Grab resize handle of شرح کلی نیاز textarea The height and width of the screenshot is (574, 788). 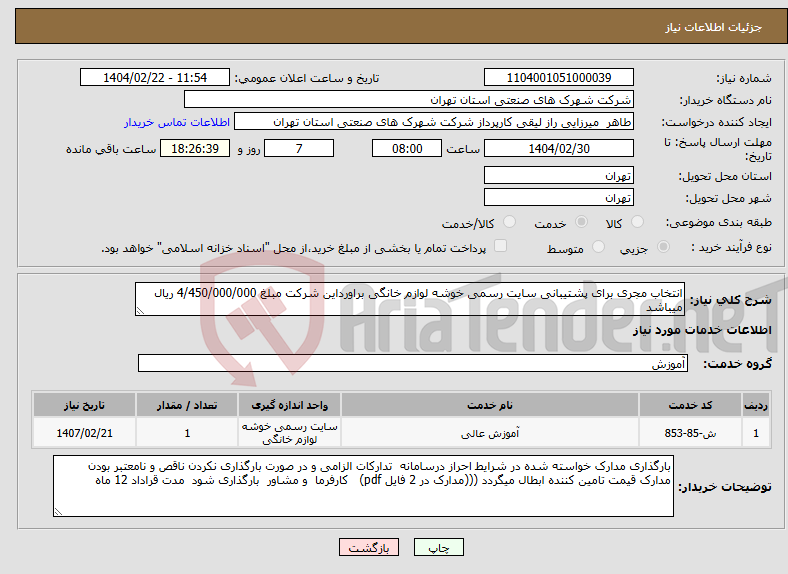pos(140,311)
